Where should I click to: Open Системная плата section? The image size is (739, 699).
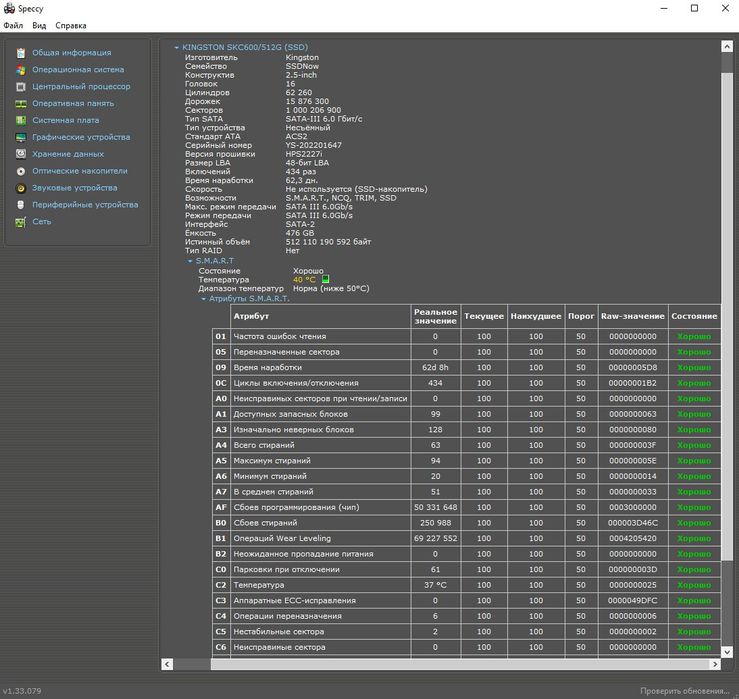(66, 121)
